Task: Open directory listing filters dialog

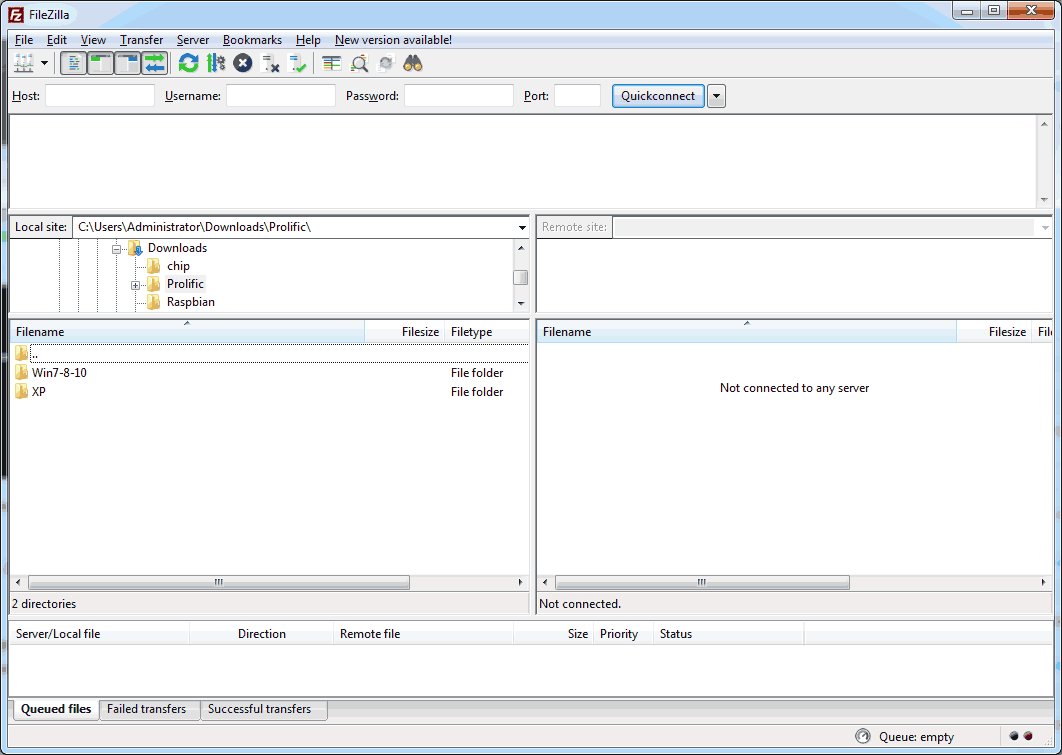Action: coord(331,64)
